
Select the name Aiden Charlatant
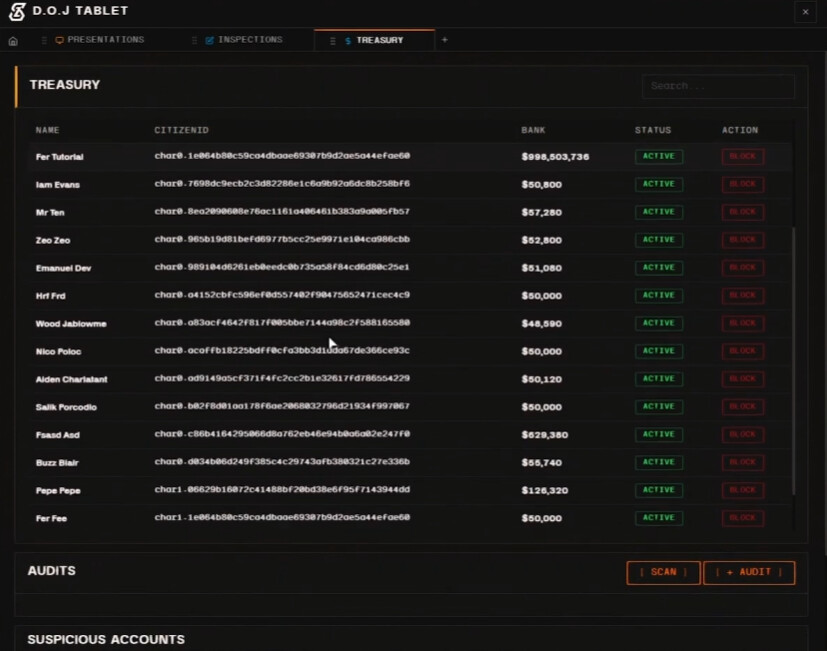72,379
